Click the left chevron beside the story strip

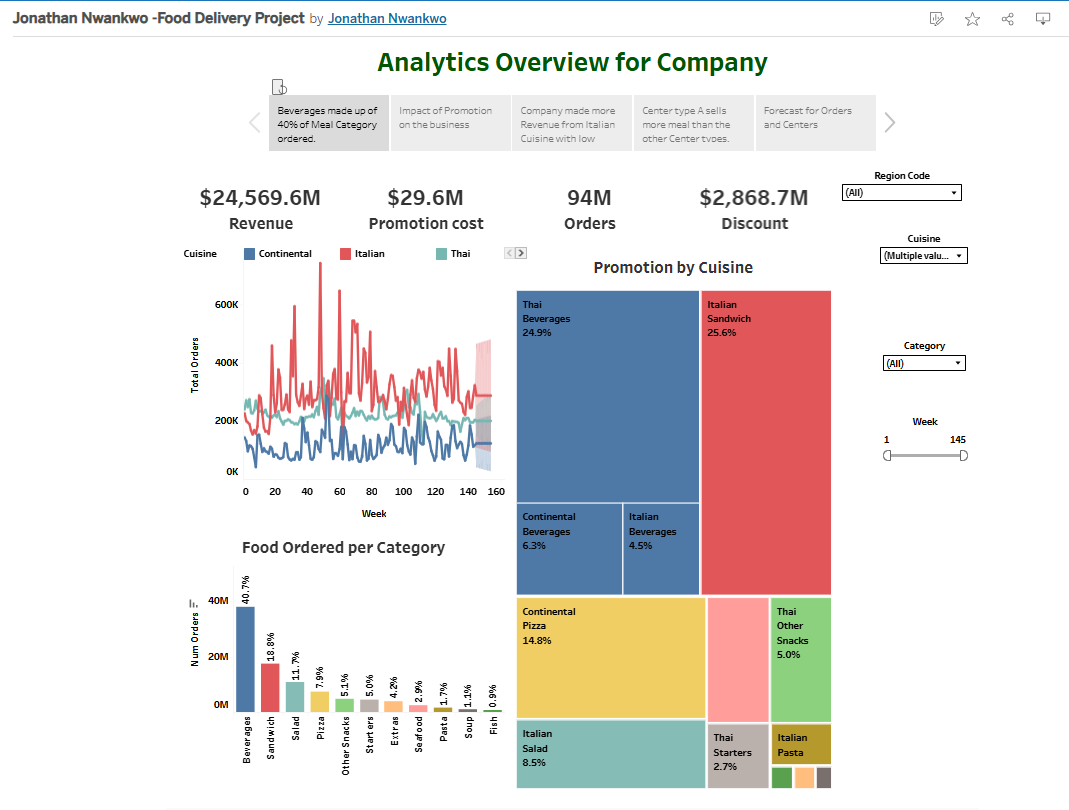254,122
